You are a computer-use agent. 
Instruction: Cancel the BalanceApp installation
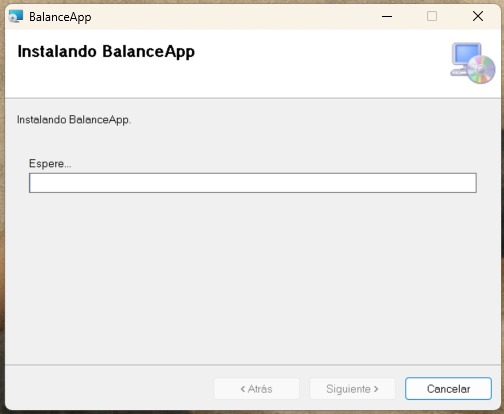(x=448, y=389)
